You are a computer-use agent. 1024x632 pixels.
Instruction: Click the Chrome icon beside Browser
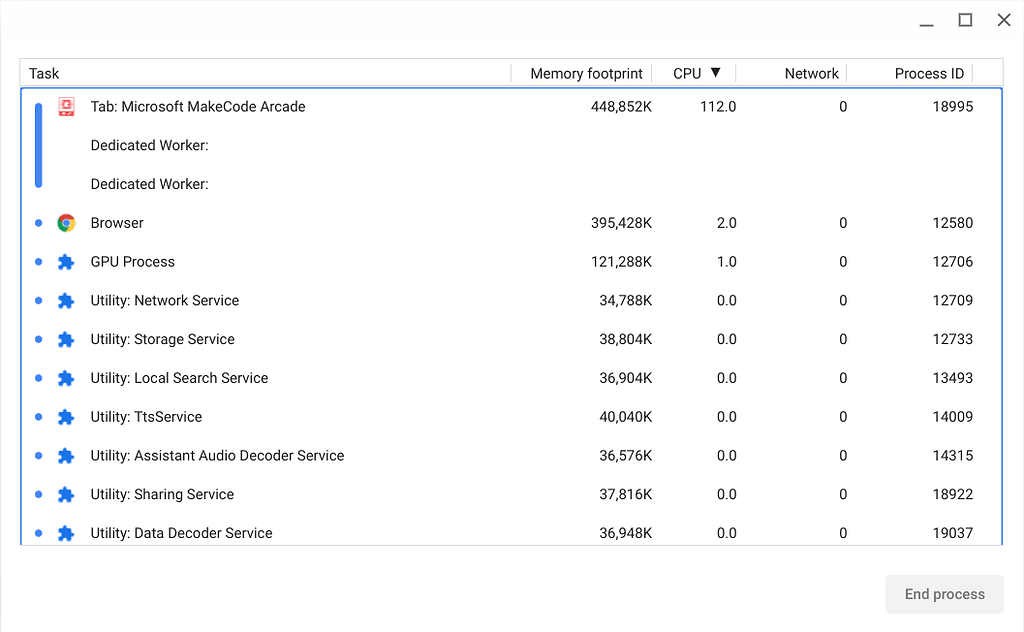(65, 223)
